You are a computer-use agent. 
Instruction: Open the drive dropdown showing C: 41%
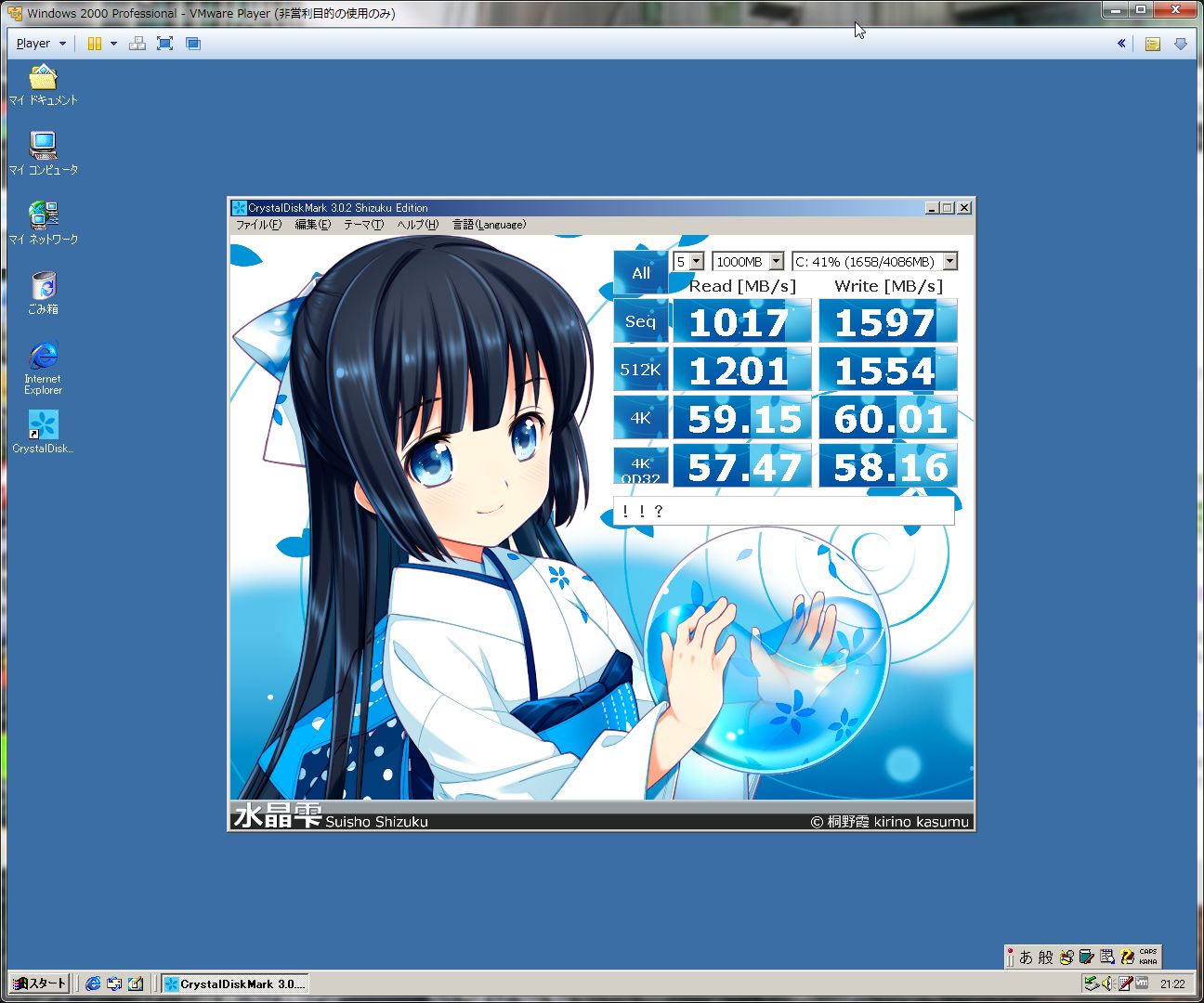click(874, 262)
